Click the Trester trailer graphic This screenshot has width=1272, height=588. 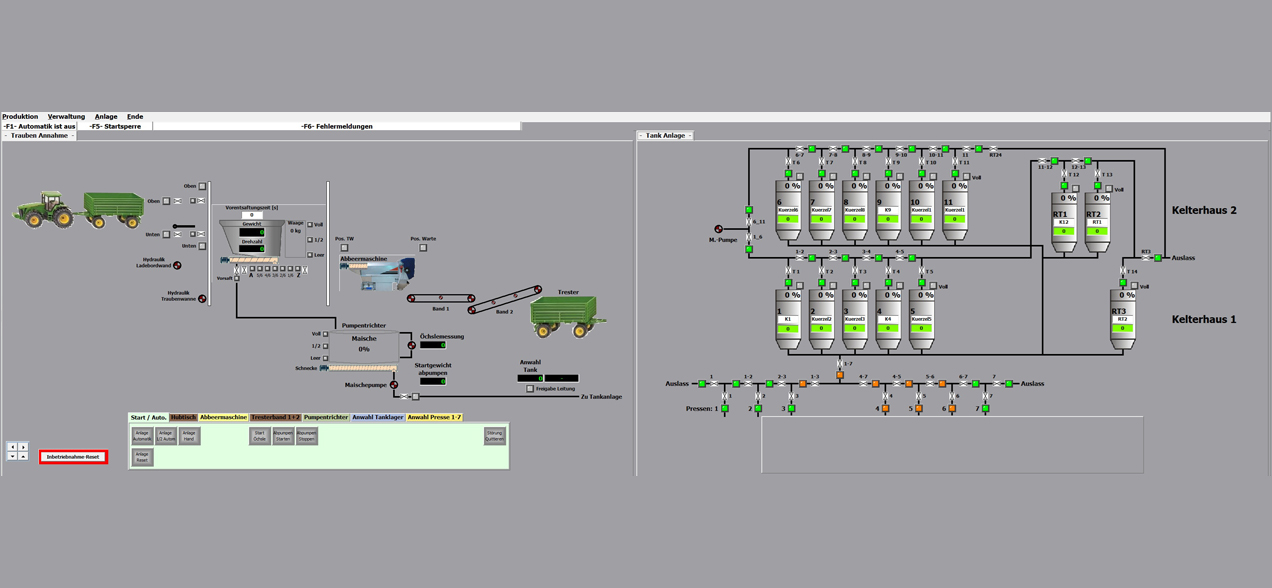click(x=568, y=315)
